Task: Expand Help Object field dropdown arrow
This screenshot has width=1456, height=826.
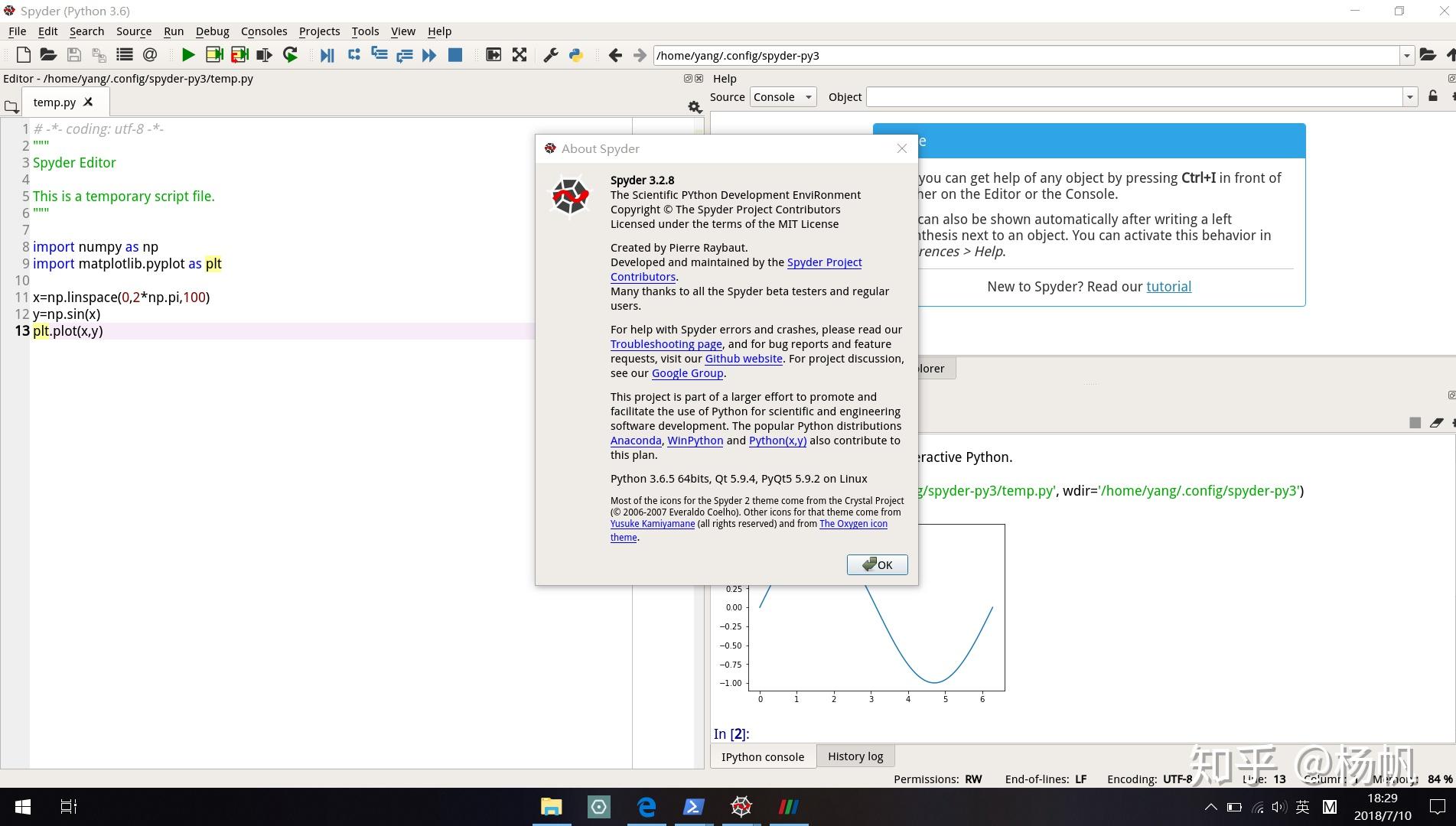Action: 1410,97
